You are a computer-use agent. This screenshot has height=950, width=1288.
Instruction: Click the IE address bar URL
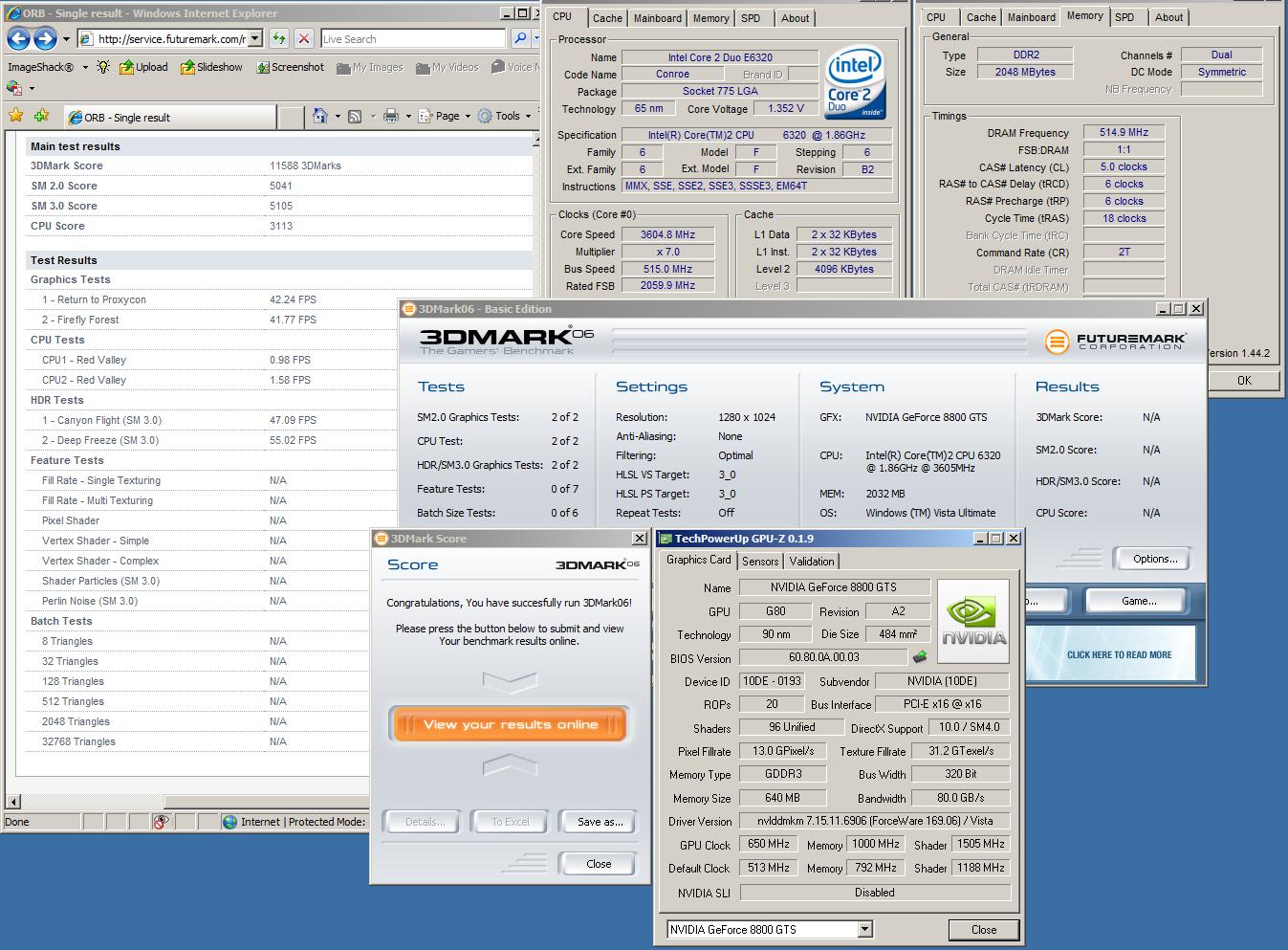[170, 38]
